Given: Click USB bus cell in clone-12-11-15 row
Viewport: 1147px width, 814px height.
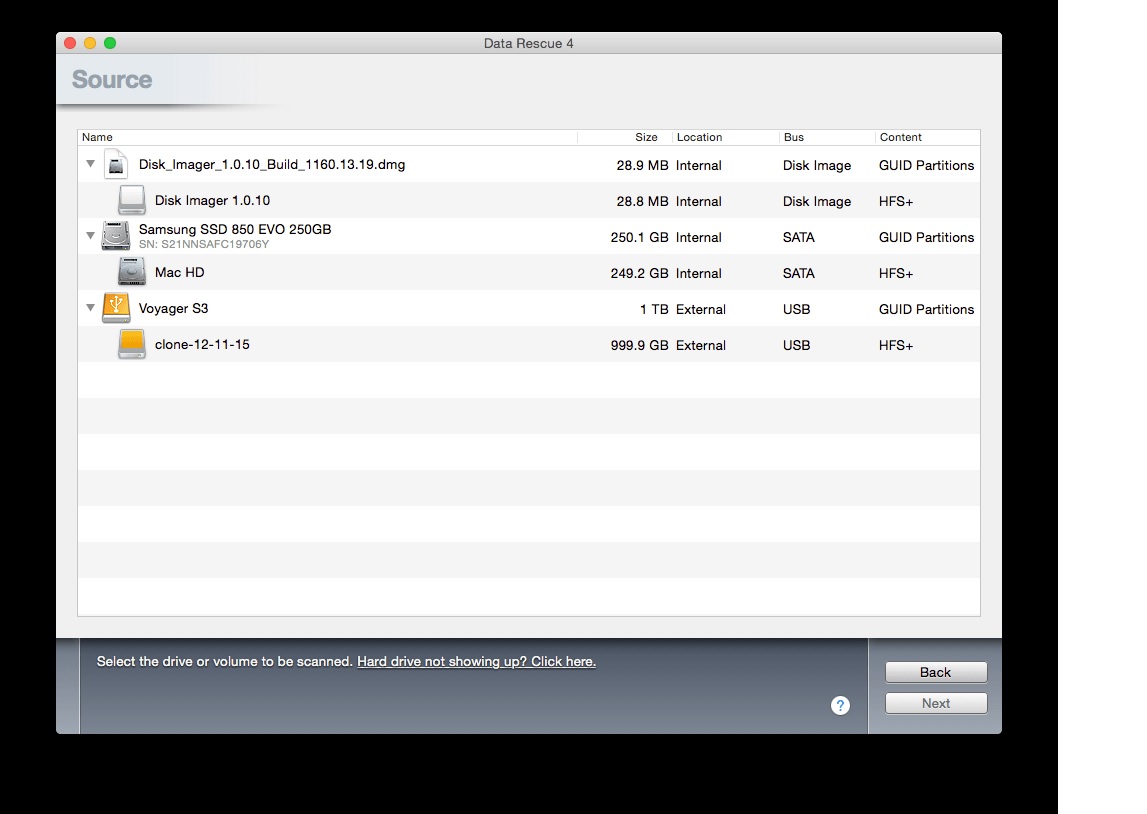Looking at the screenshot, I should pyautogui.click(x=797, y=345).
